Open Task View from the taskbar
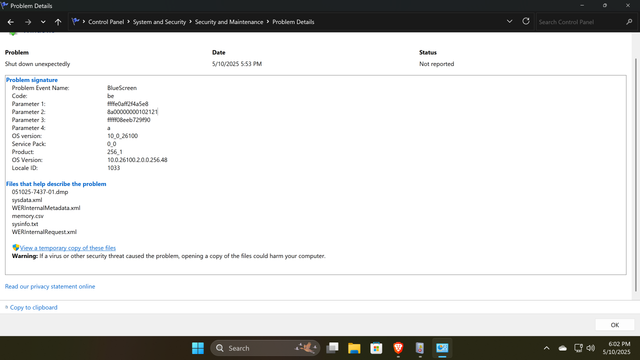Screen dimensions: 640x360 coord(333,348)
